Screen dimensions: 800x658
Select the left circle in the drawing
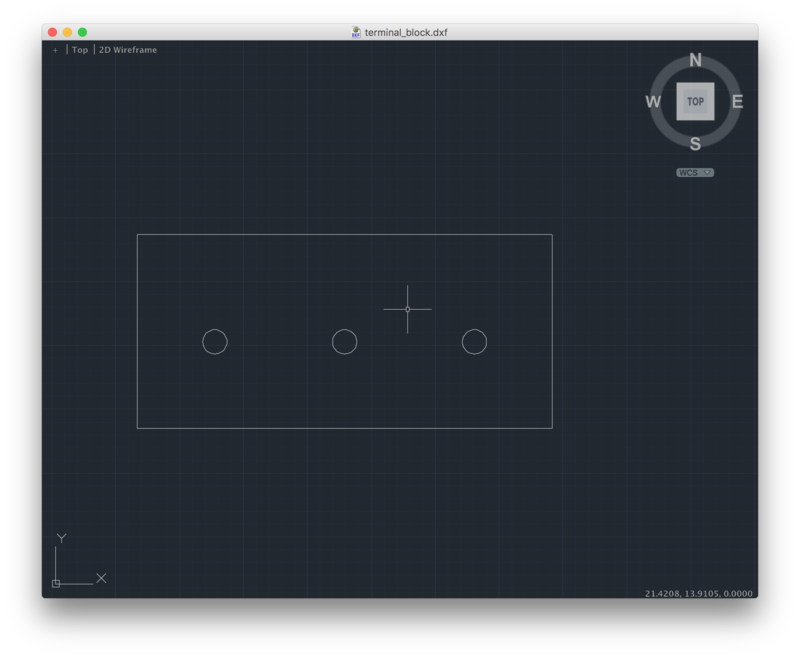point(215,342)
